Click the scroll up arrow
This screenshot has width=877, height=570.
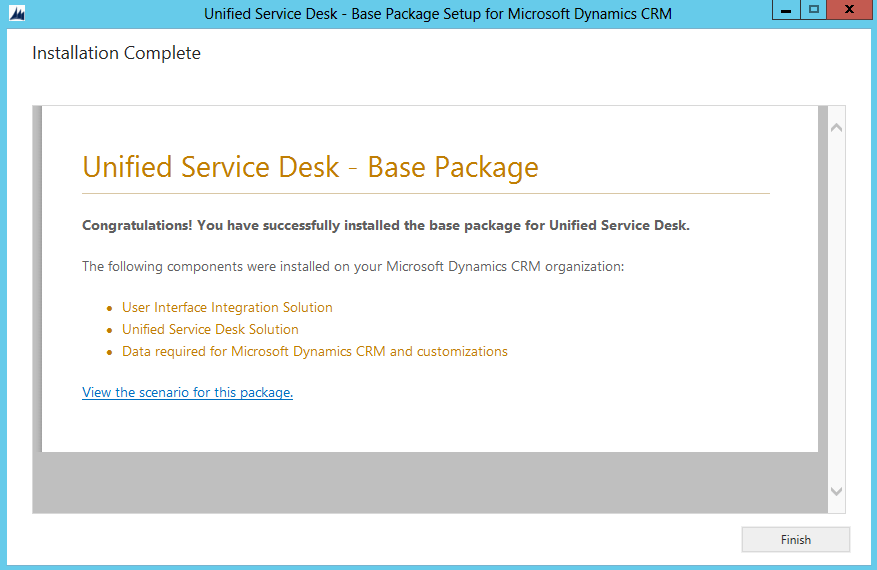[x=836, y=128]
